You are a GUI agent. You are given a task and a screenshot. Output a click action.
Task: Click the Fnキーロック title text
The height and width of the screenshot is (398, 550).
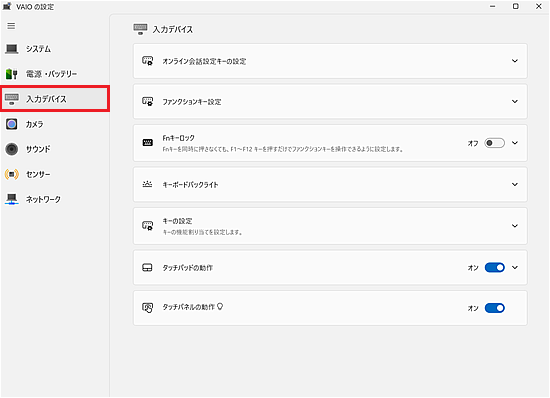coord(178,138)
